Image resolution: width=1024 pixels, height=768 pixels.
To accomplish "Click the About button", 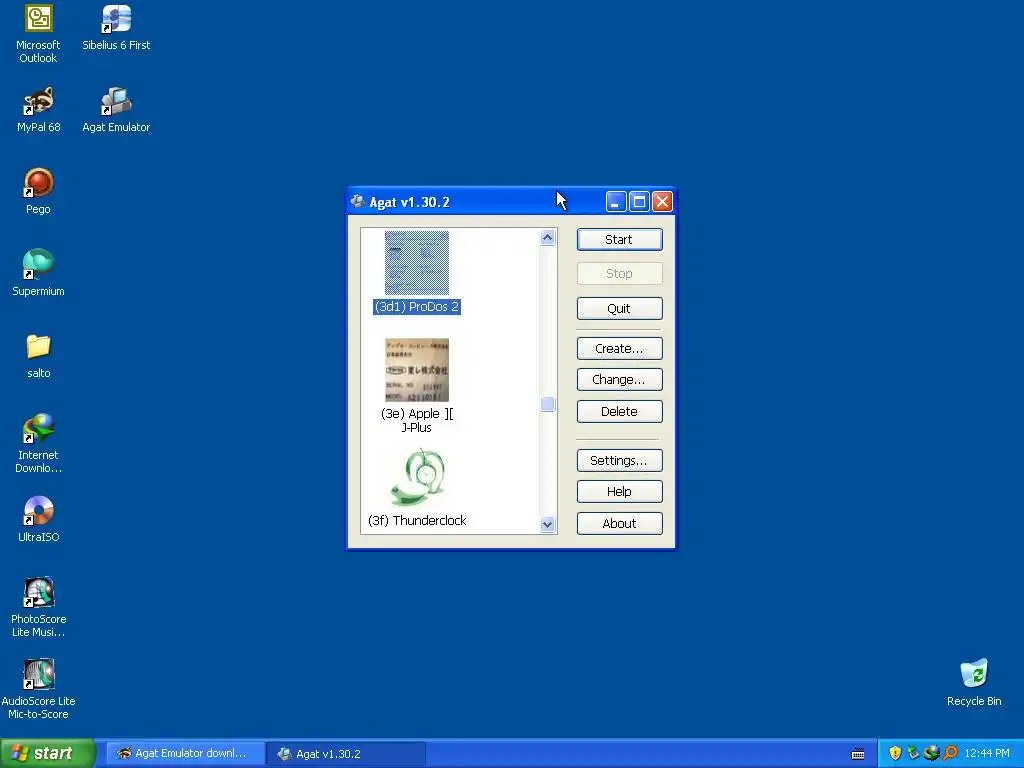I will pyautogui.click(x=619, y=524).
